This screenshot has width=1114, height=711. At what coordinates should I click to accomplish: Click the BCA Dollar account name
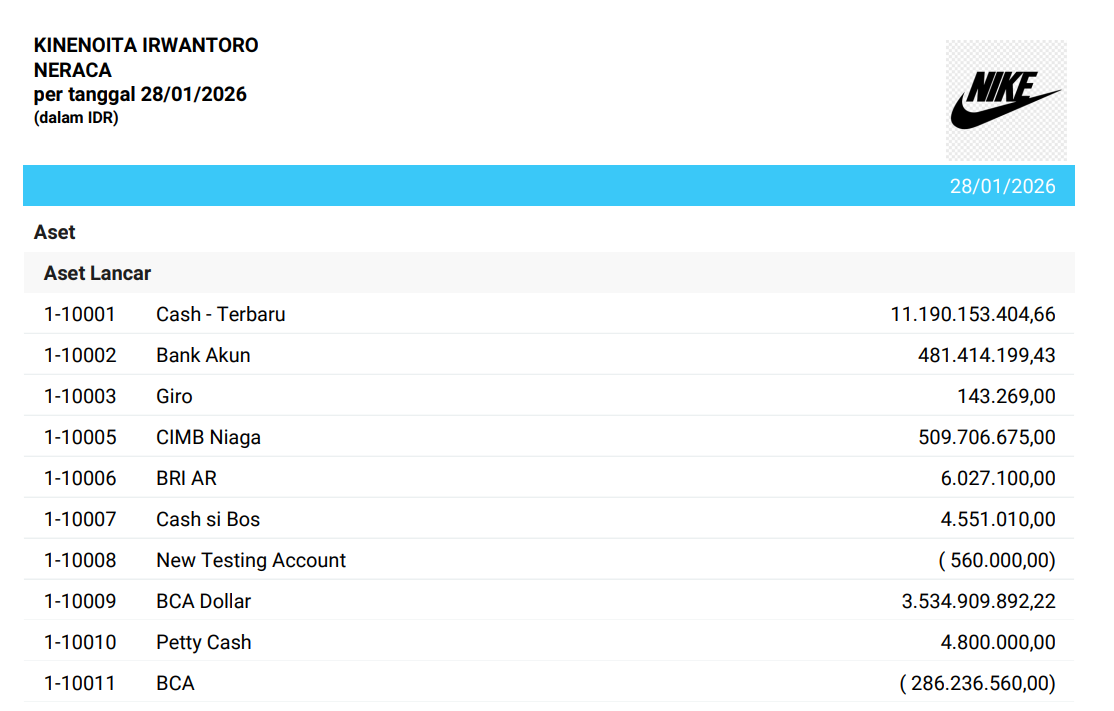pos(203,601)
